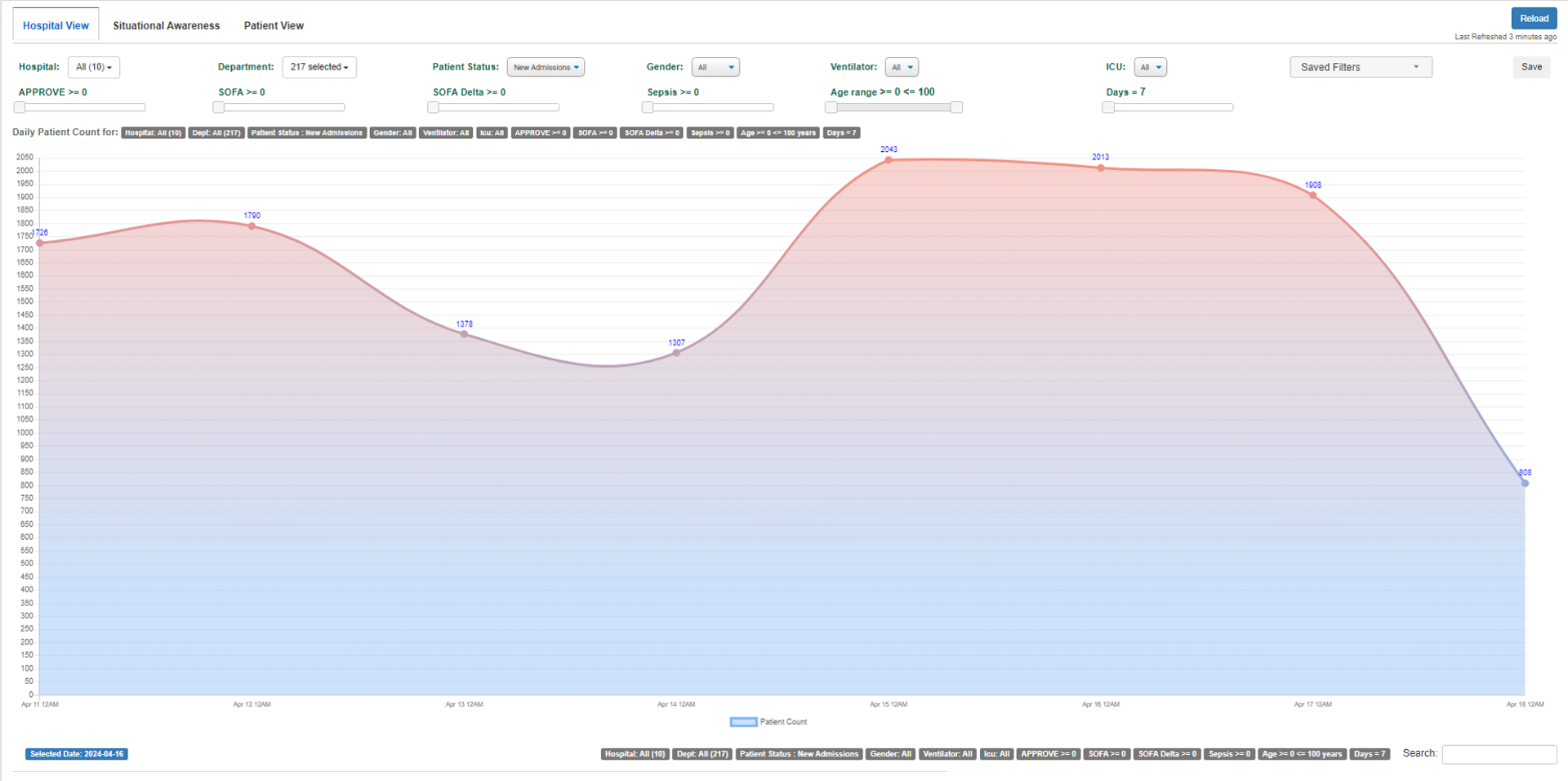This screenshot has width=1568, height=781.
Task: Click the Days slider handle
Action: (1108, 107)
